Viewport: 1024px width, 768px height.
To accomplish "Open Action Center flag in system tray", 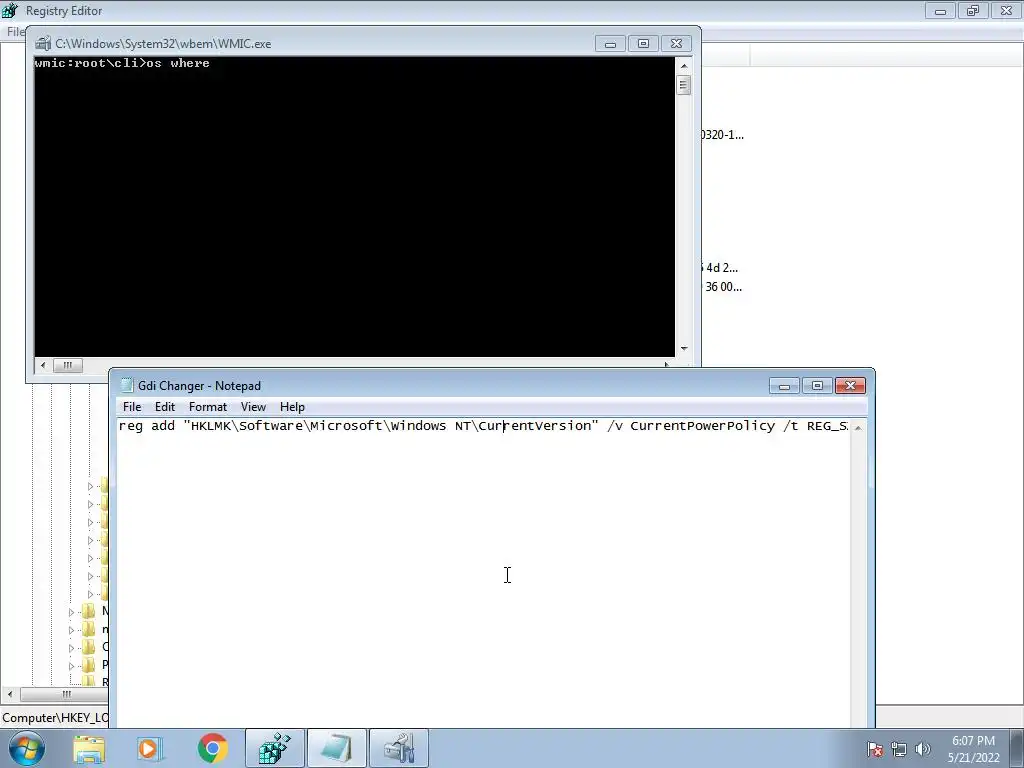I will 874,749.
